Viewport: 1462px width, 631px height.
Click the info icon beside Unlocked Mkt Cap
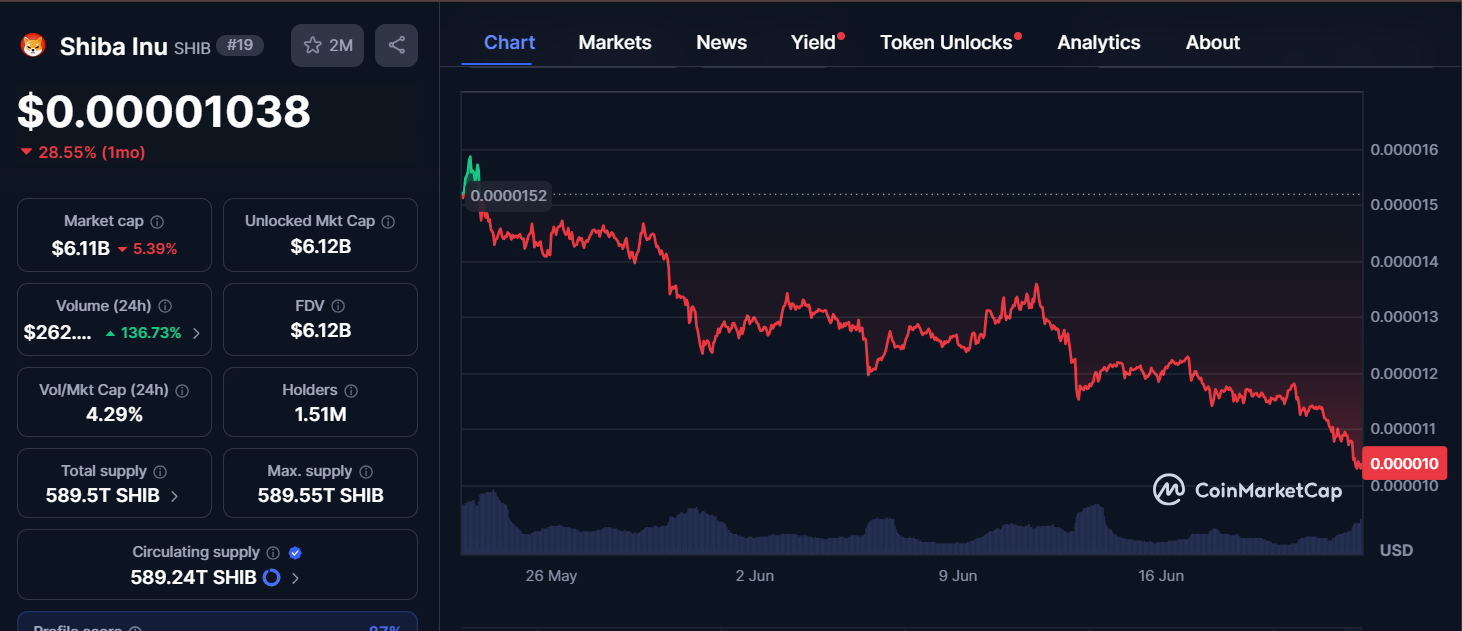click(388, 221)
